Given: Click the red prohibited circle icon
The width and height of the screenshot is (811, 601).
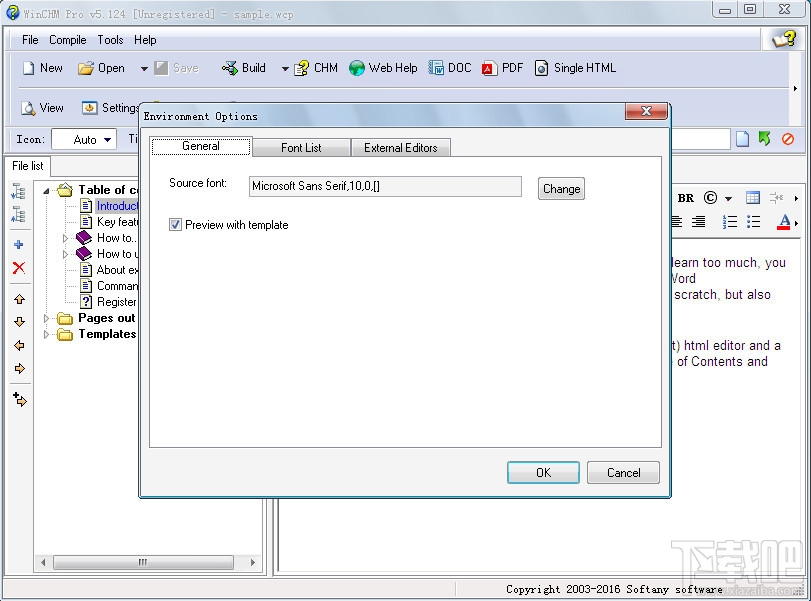Looking at the screenshot, I should (788, 139).
